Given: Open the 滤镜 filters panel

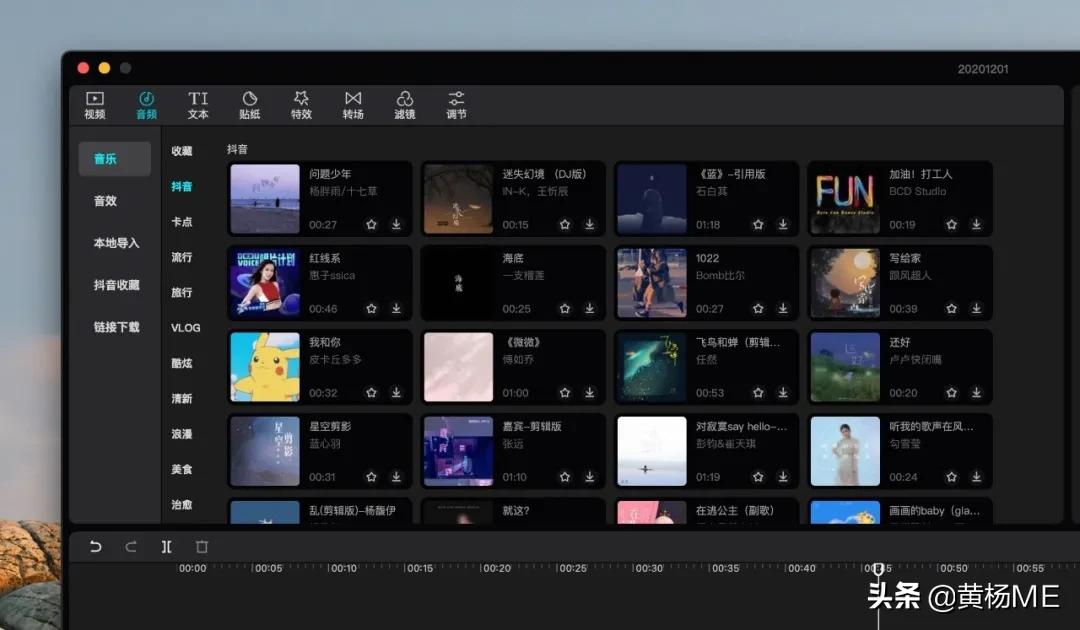Looking at the screenshot, I should point(404,105).
